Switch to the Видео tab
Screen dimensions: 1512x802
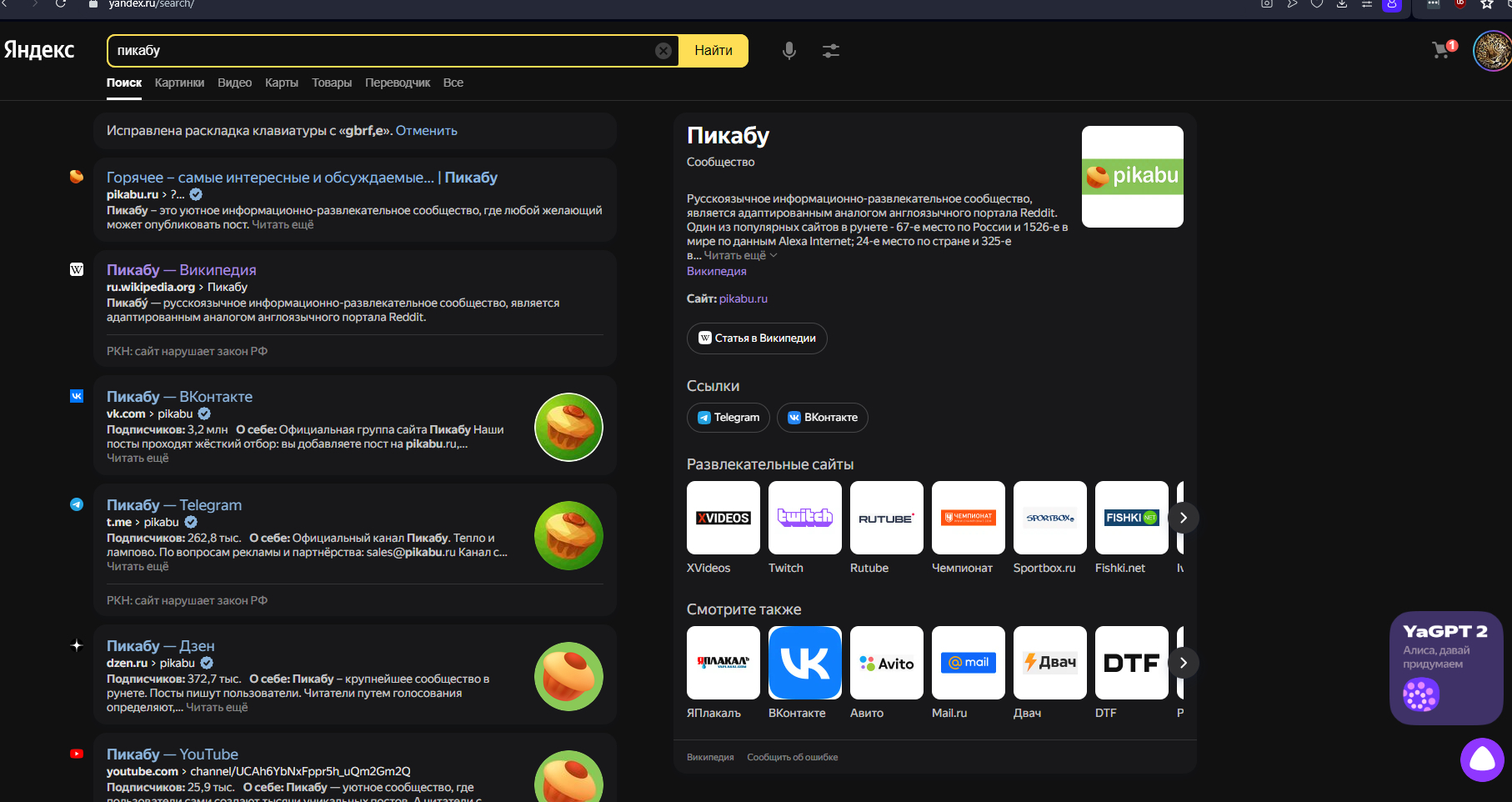click(x=234, y=83)
